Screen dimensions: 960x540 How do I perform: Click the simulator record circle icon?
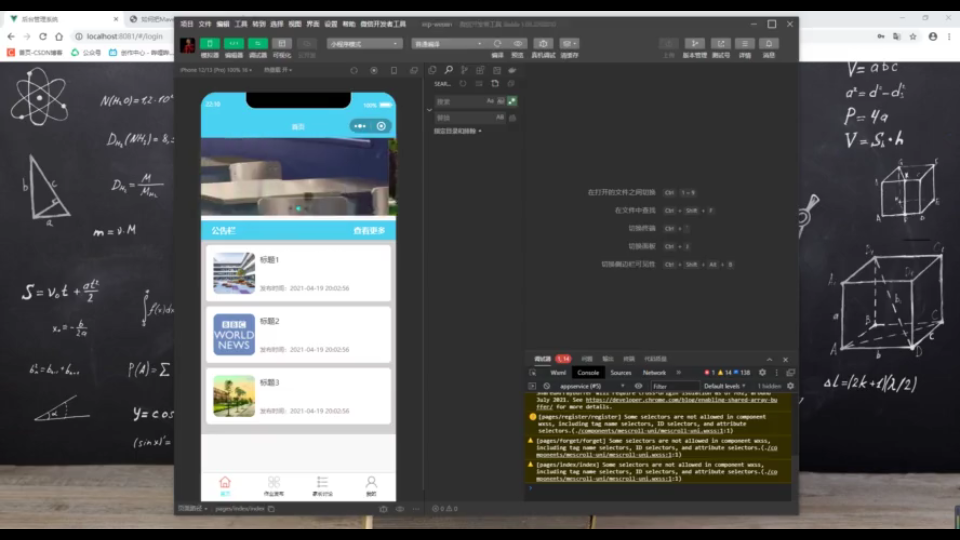tap(374, 70)
